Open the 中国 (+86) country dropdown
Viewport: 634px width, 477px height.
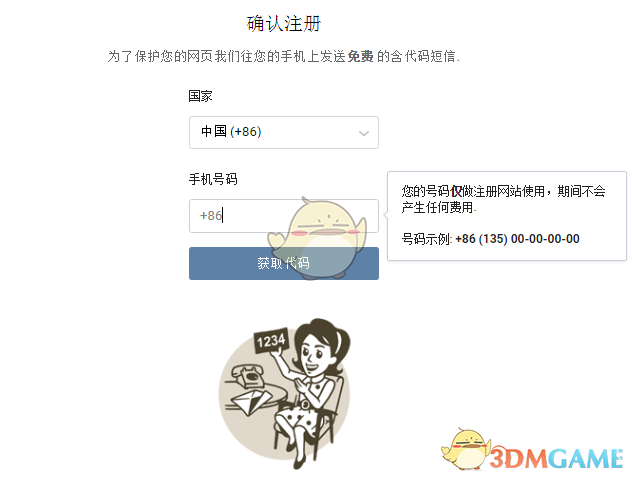pos(283,132)
